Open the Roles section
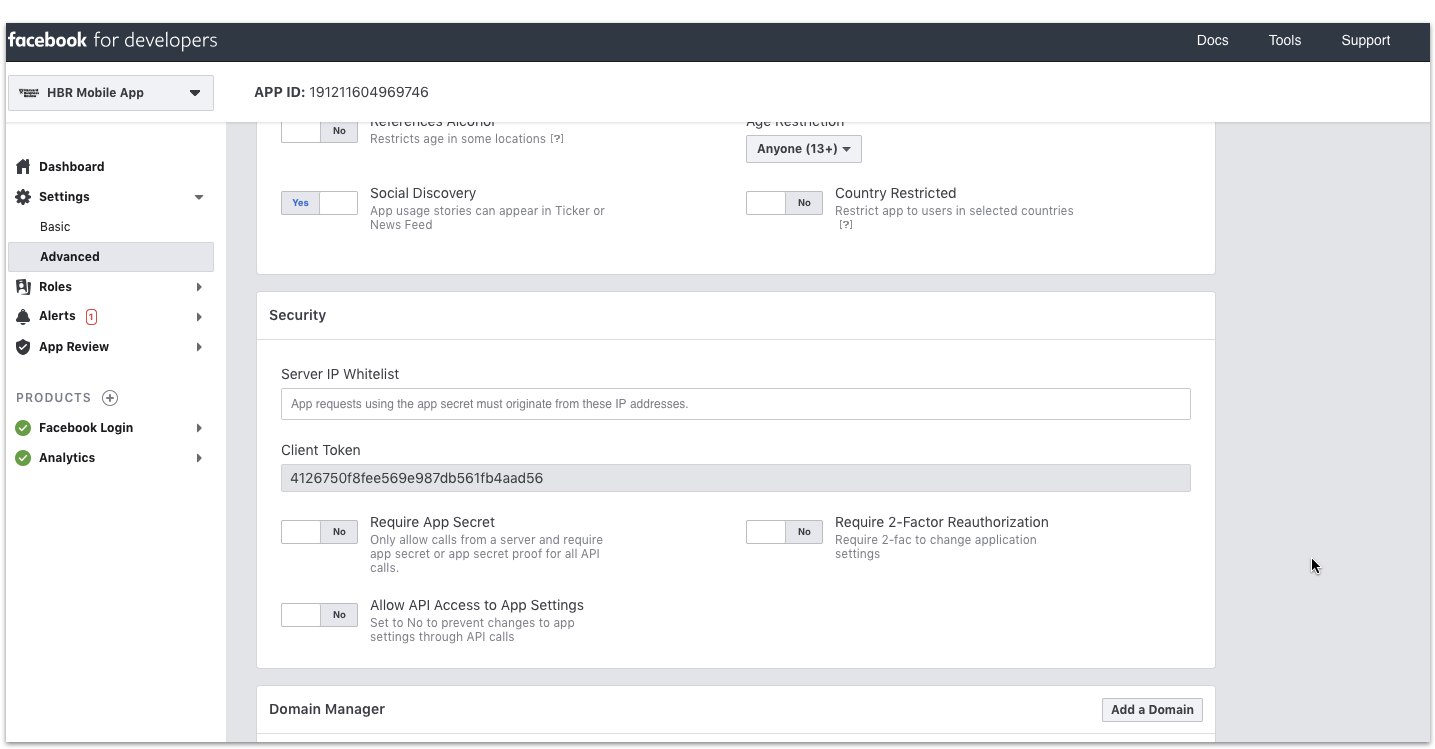Screen dimensions: 1435x749 55,287
